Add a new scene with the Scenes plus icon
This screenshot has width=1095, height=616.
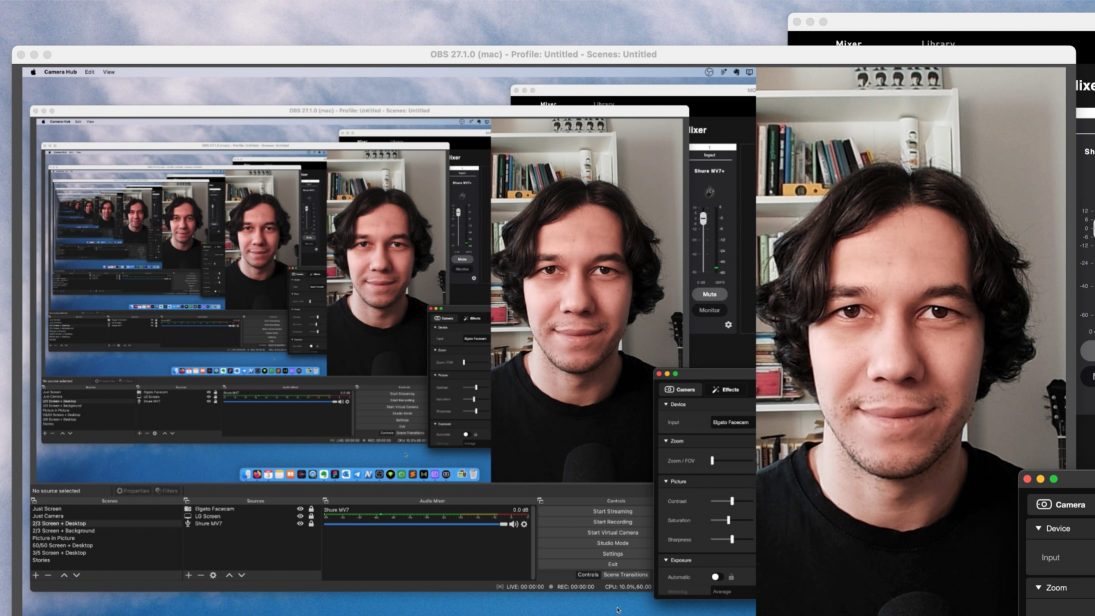[36, 575]
